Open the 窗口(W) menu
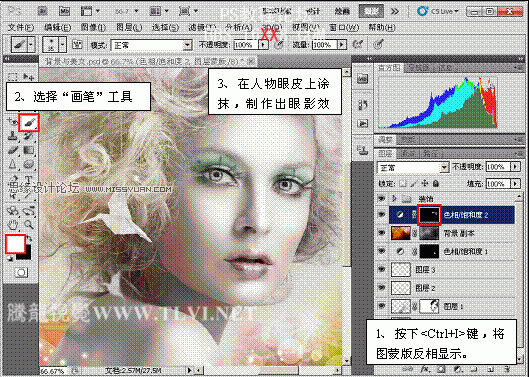529x377 pixels. 344,27
